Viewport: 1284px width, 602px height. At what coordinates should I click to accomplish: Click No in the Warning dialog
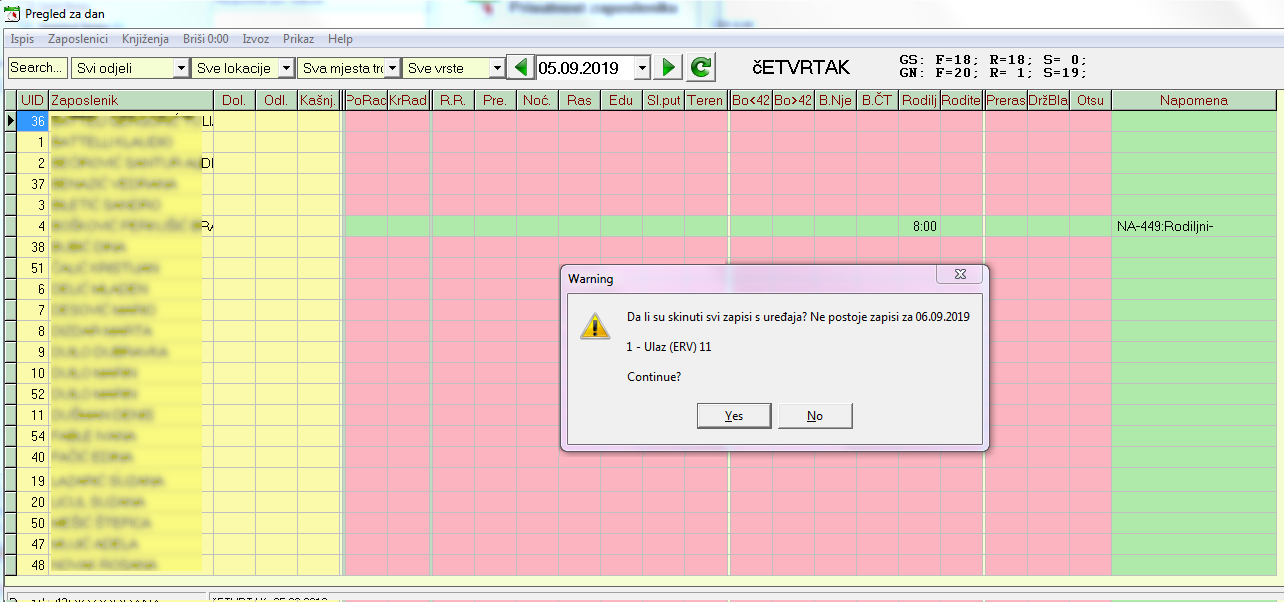(x=815, y=416)
